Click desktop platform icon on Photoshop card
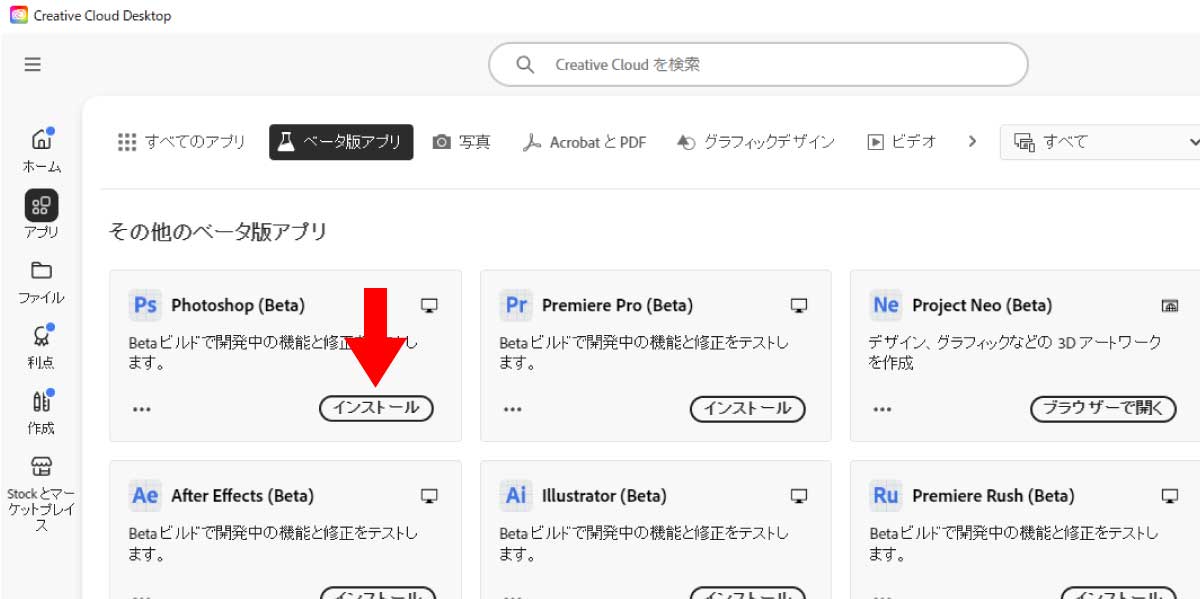1200x599 pixels. click(x=429, y=305)
